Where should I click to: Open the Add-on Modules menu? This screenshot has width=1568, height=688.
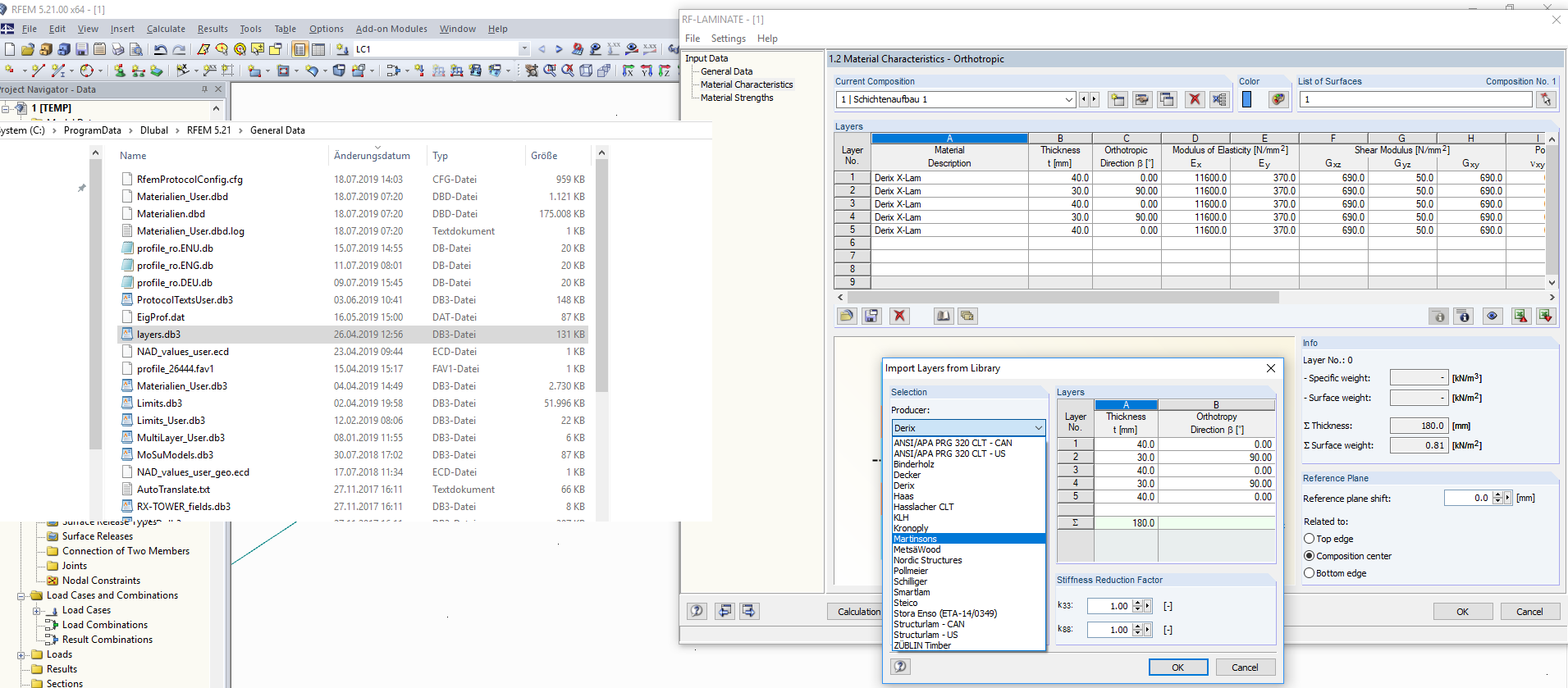391,29
